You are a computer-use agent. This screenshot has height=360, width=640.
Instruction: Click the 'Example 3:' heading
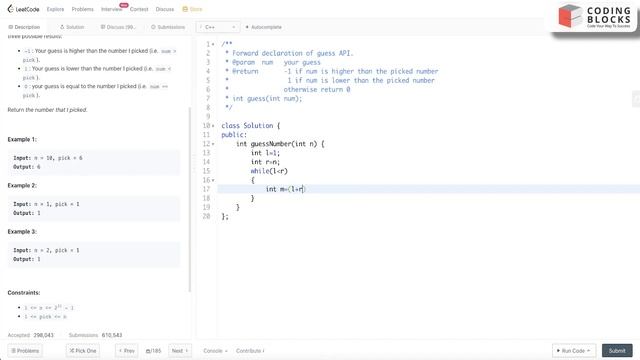point(22,231)
